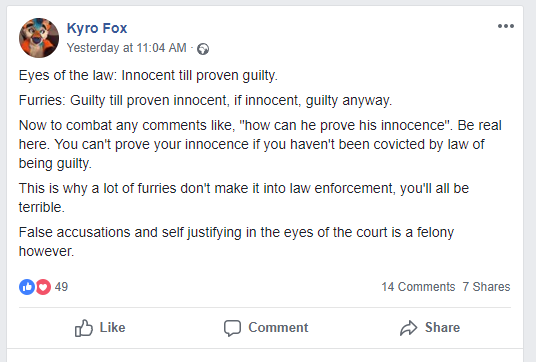Click the blue thumbs-up reaction icon
The height and width of the screenshot is (362, 536).
coord(27,287)
